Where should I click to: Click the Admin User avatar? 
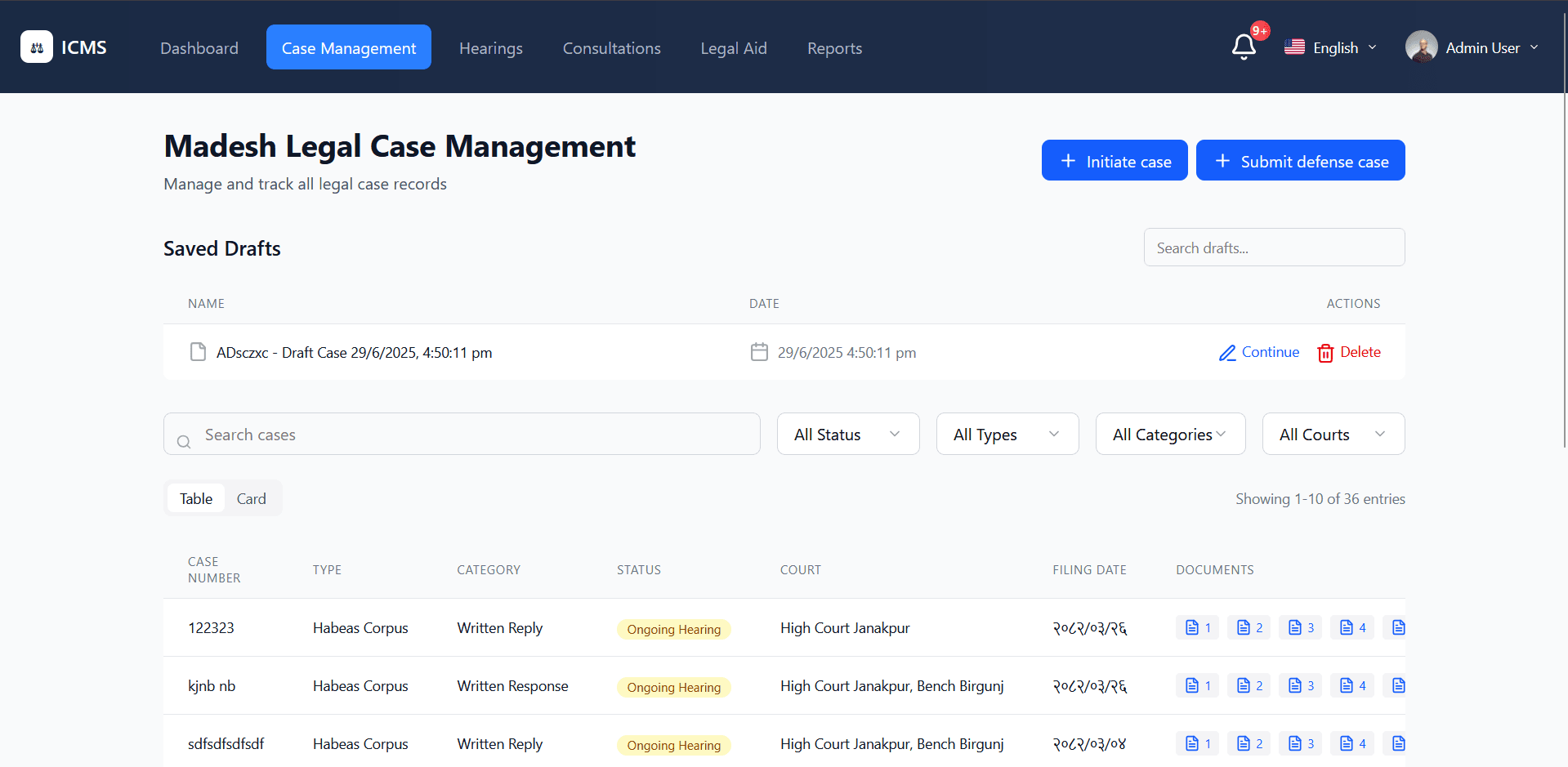coord(1421,47)
